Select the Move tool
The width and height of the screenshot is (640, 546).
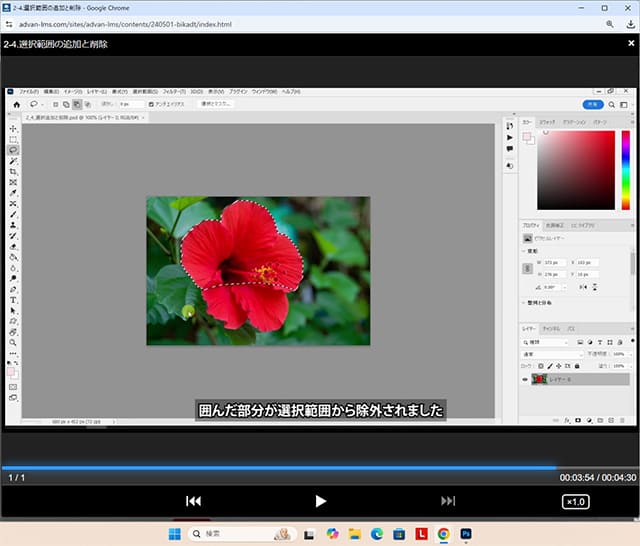click(13, 129)
